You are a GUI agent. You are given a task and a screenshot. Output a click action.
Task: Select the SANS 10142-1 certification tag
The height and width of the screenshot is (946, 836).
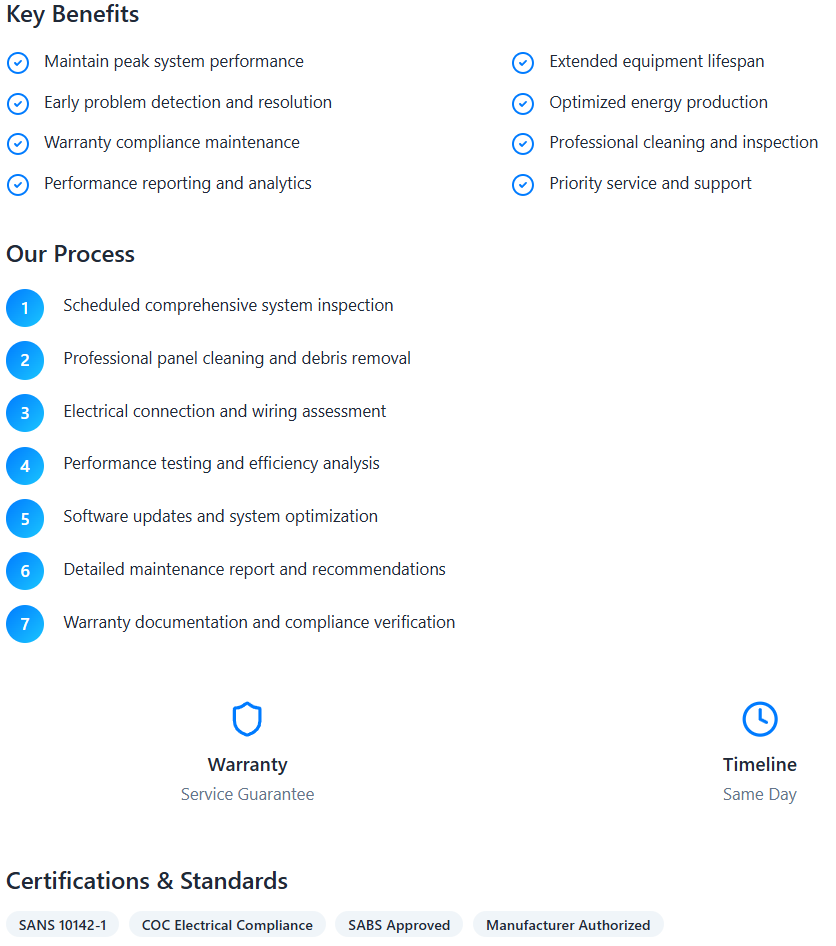pyautogui.click(x=63, y=925)
